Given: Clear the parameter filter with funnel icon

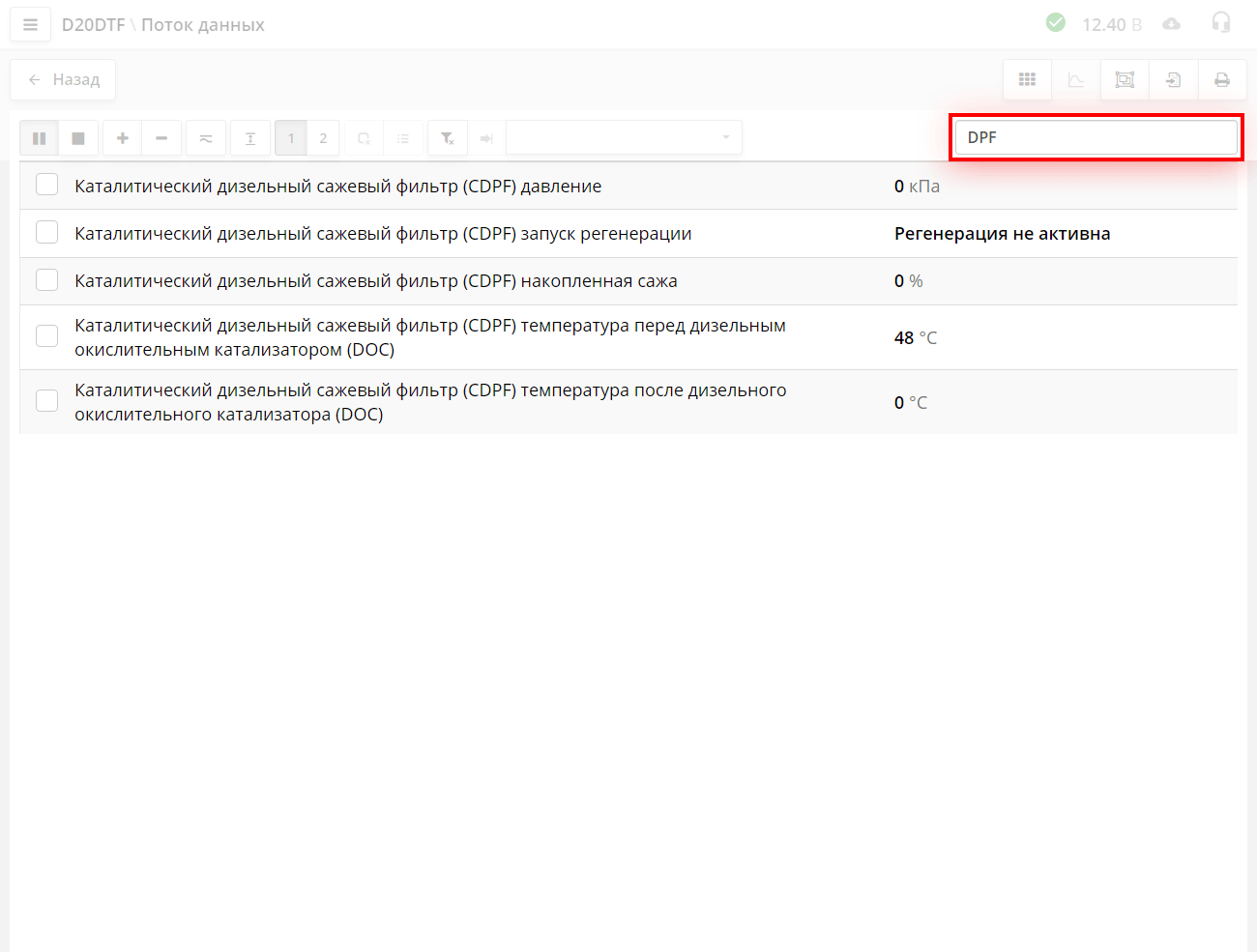Looking at the screenshot, I should pyautogui.click(x=448, y=138).
